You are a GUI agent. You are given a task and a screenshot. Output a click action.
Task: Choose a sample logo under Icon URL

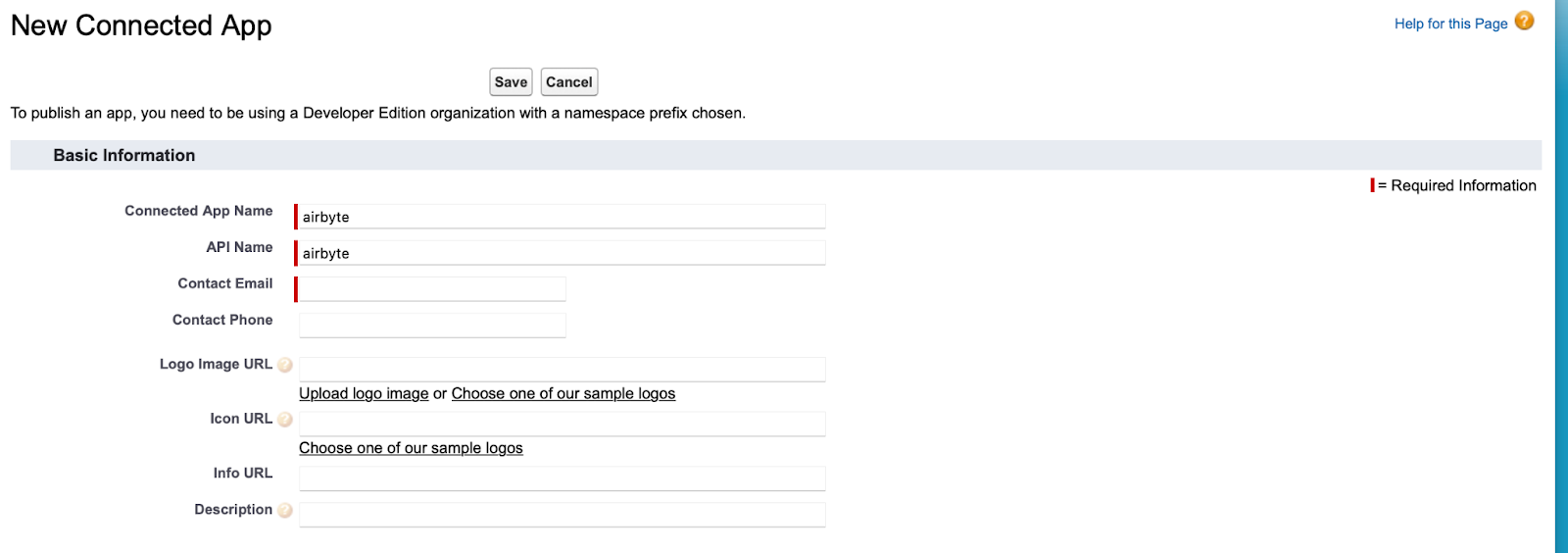tap(411, 448)
